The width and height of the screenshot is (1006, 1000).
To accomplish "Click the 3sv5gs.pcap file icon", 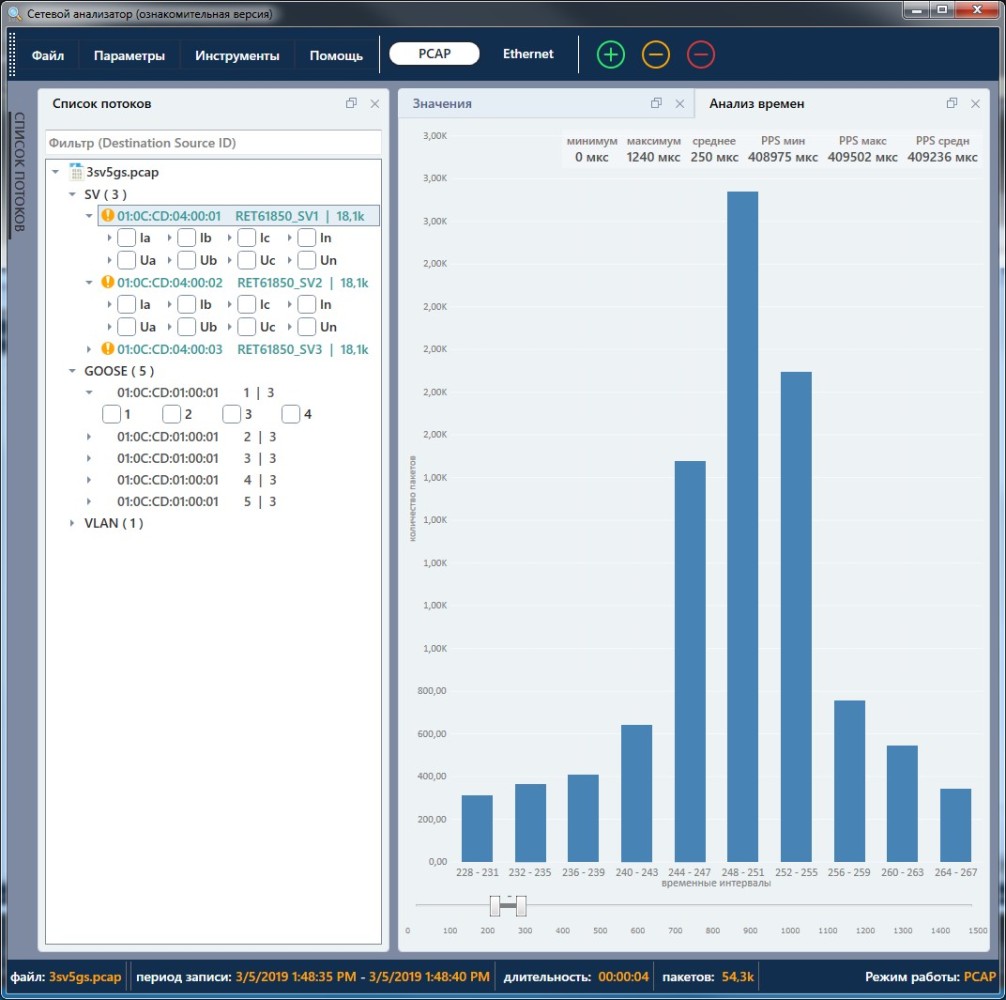I will 75,172.
